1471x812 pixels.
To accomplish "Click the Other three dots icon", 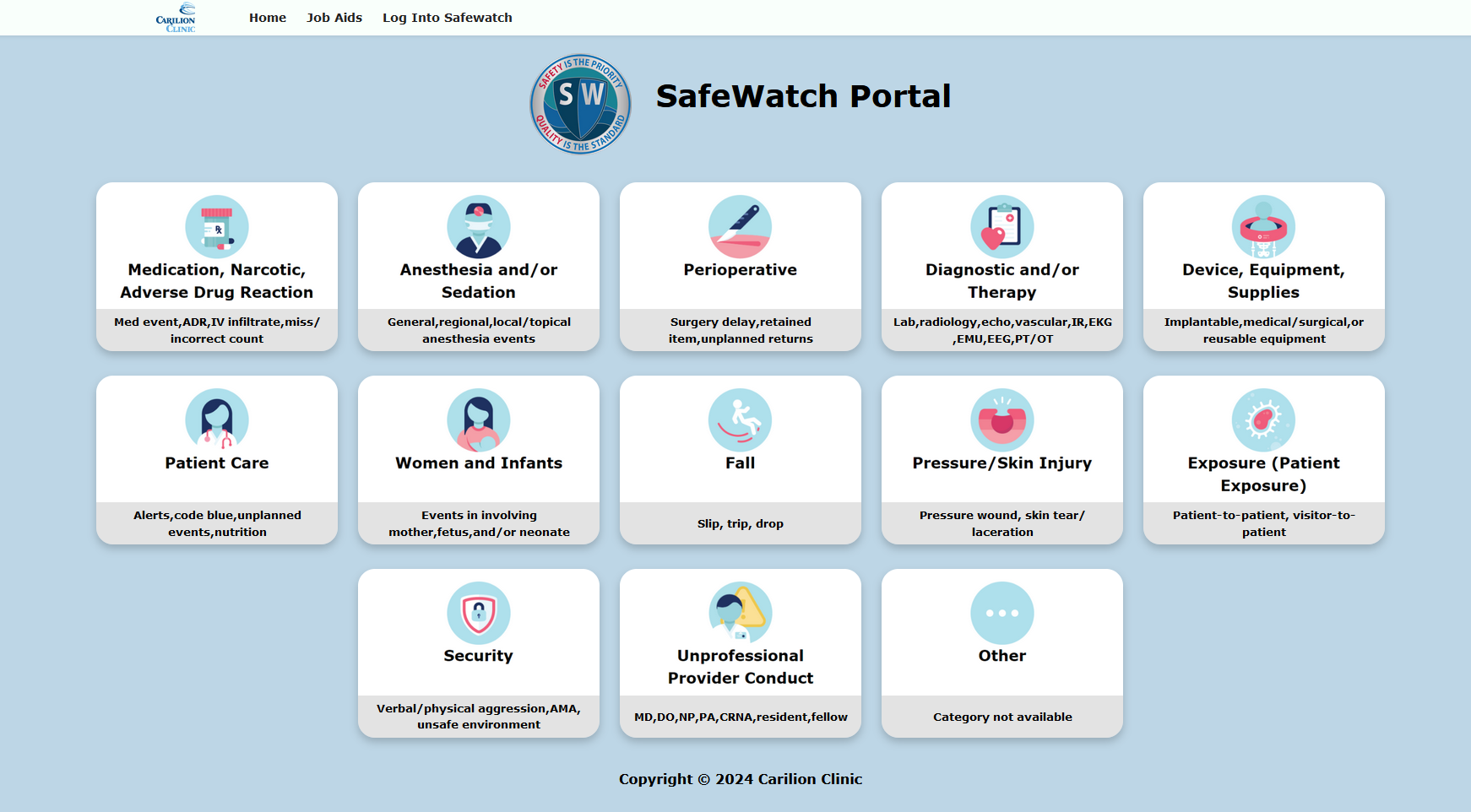I will (x=1002, y=614).
